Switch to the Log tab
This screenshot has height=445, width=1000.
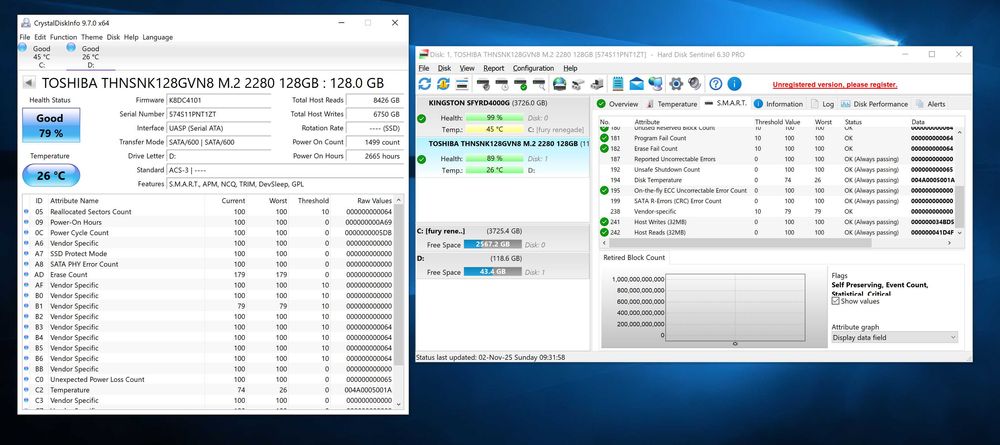[x=823, y=104]
